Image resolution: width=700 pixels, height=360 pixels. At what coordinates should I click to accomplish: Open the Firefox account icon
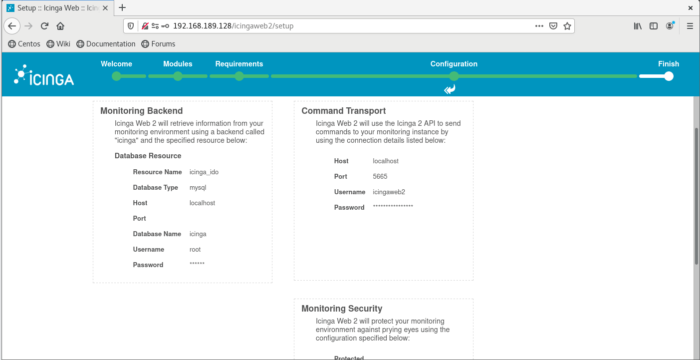point(670,26)
